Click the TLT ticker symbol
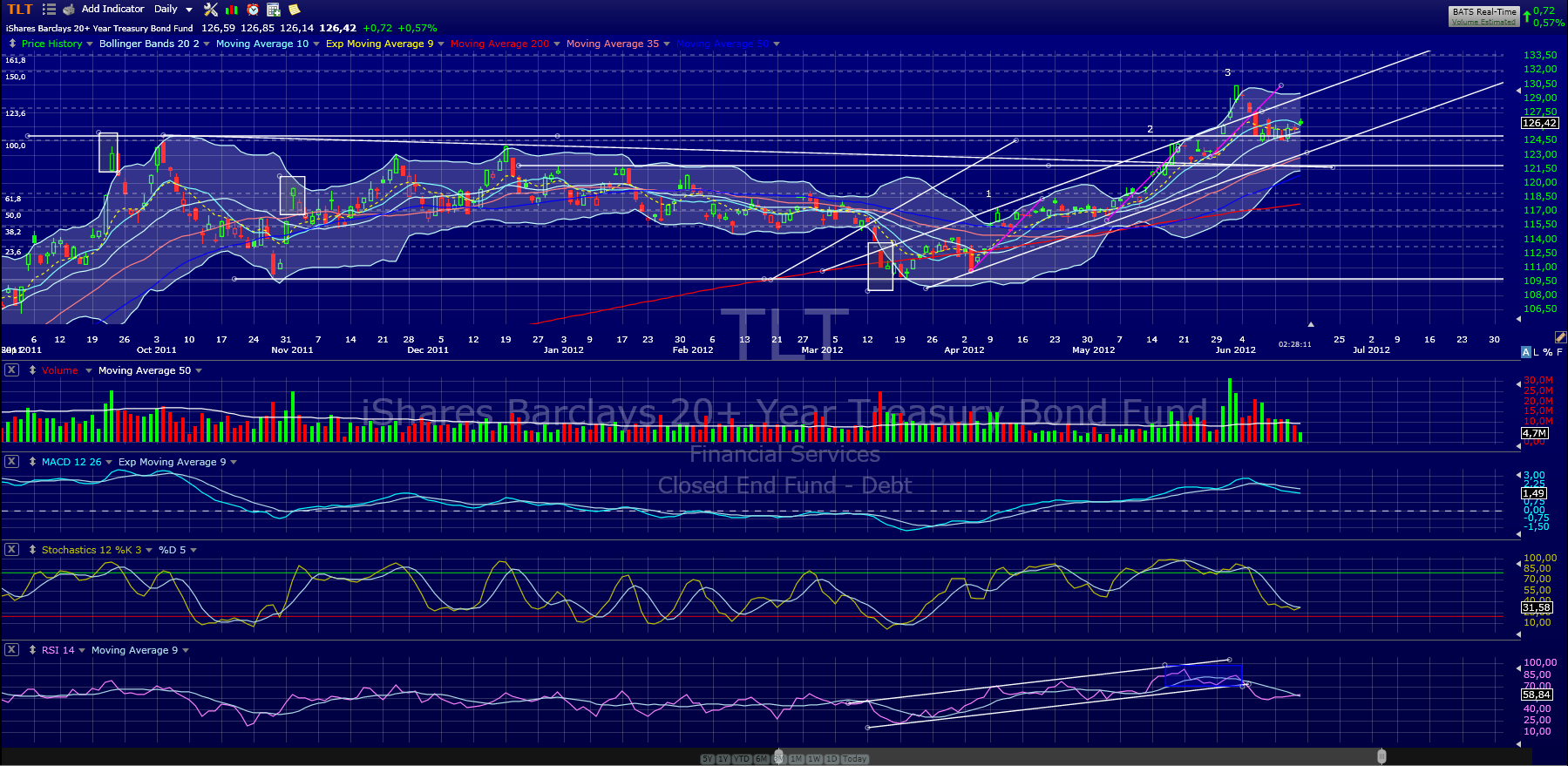Screen dimensions: 1568x766 click(x=19, y=10)
